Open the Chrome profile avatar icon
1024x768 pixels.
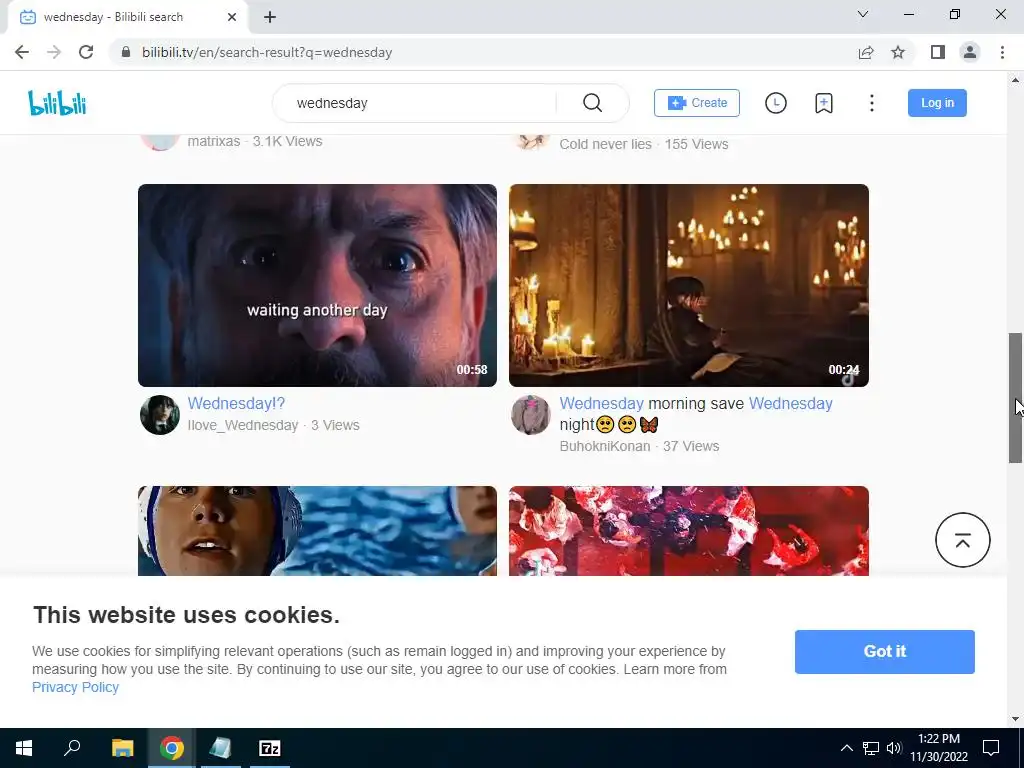[970, 52]
